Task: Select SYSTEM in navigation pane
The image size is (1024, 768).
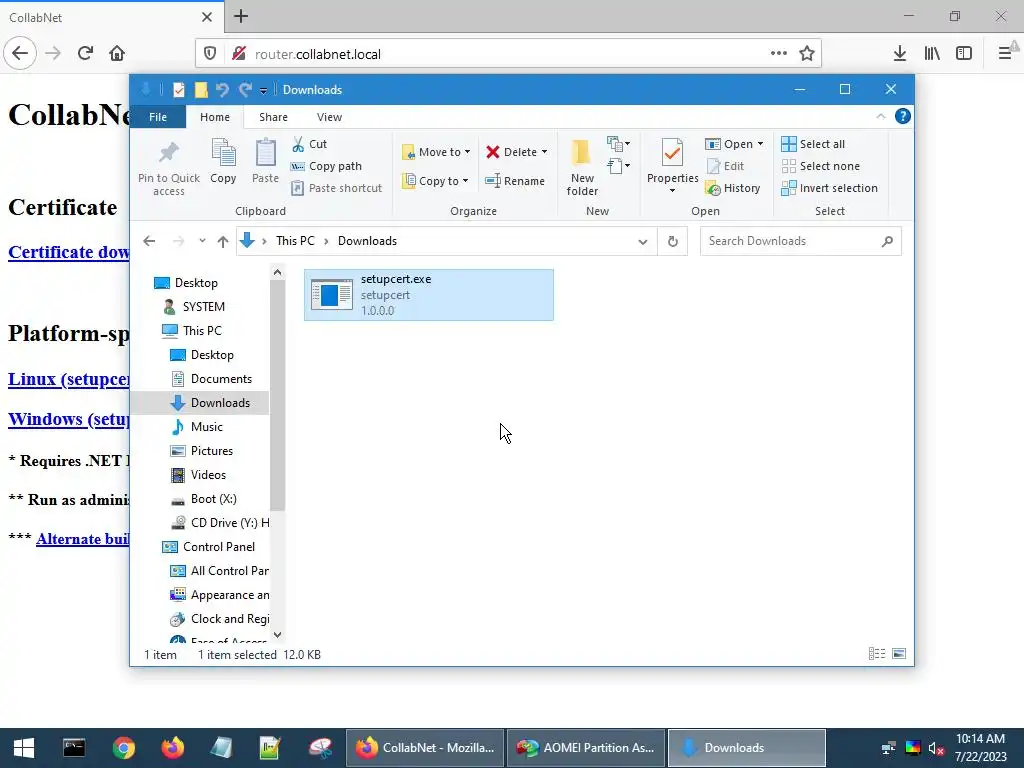Action: [202, 307]
